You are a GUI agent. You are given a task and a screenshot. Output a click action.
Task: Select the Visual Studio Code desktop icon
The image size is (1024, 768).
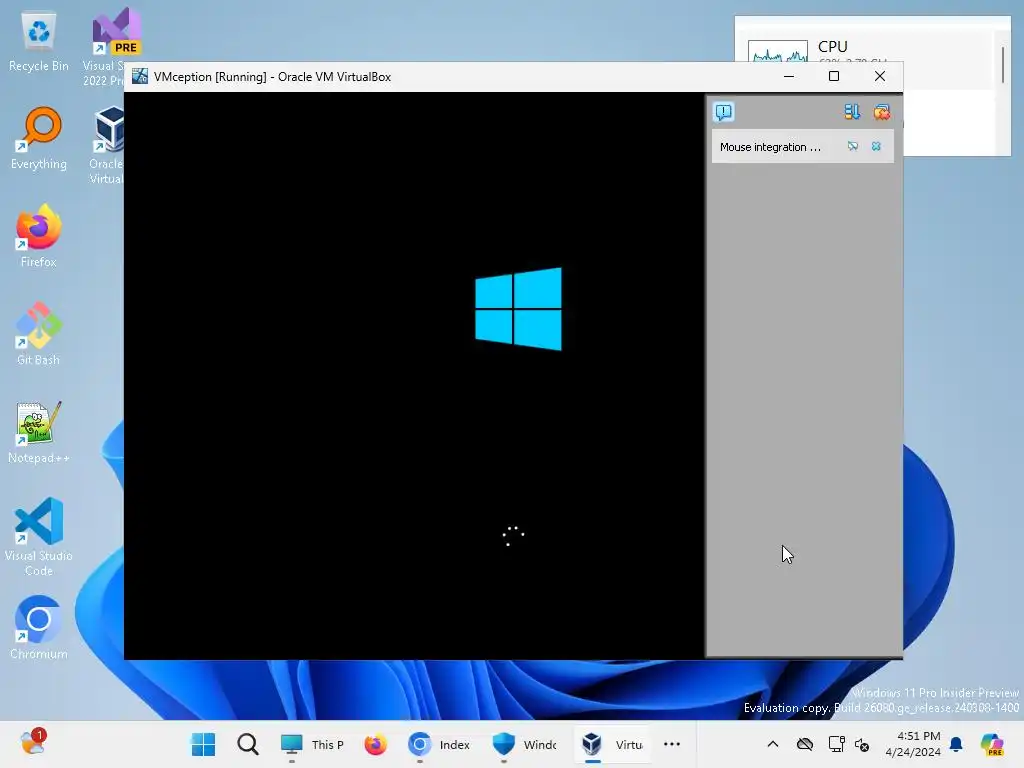(39, 537)
